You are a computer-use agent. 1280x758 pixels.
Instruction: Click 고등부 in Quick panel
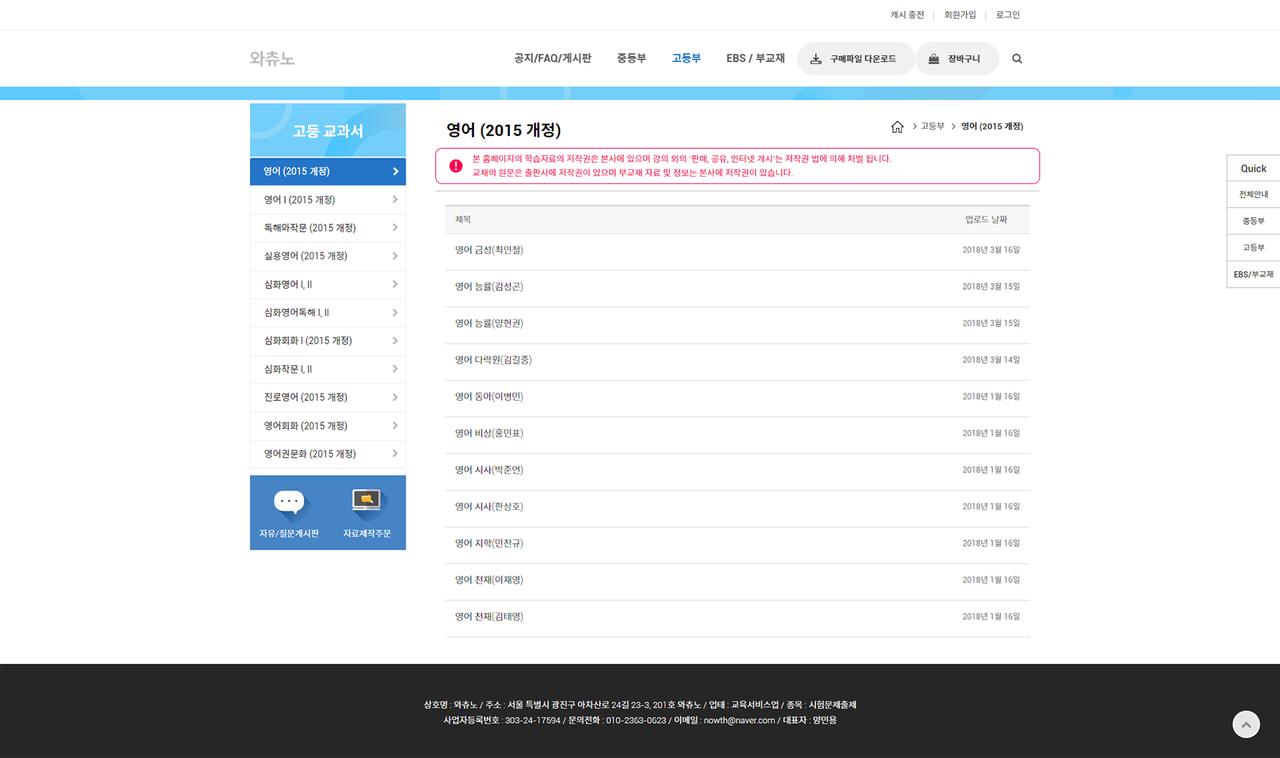coord(1253,247)
